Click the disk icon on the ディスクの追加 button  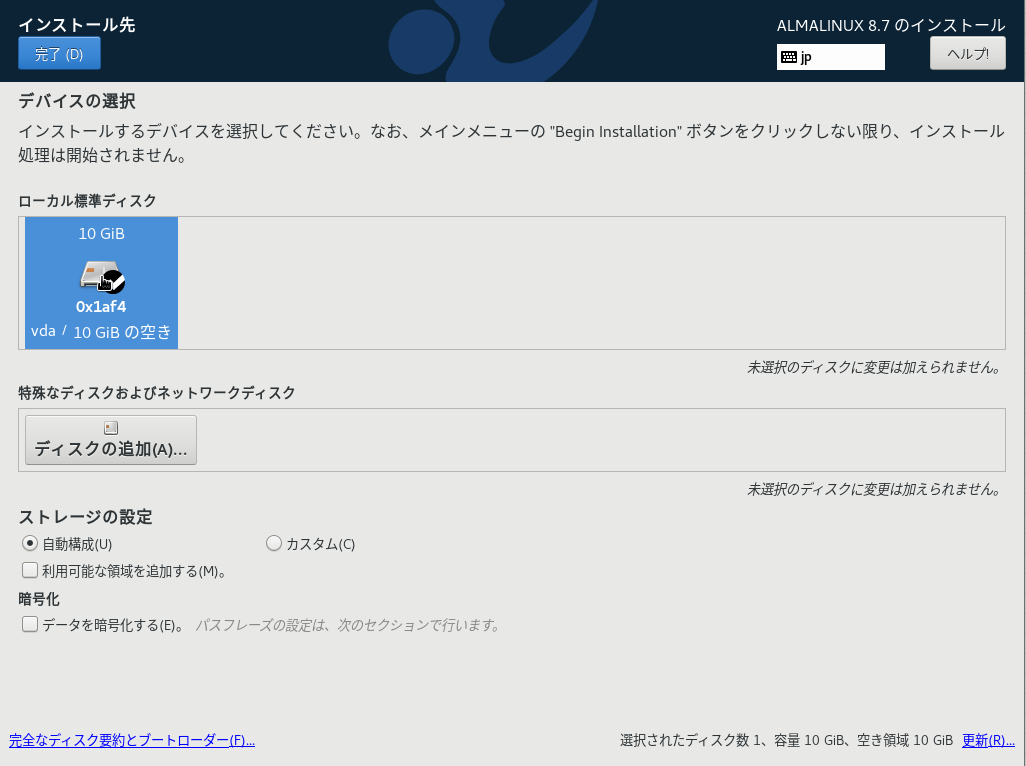pyautogui.click(x=110, y=428)
